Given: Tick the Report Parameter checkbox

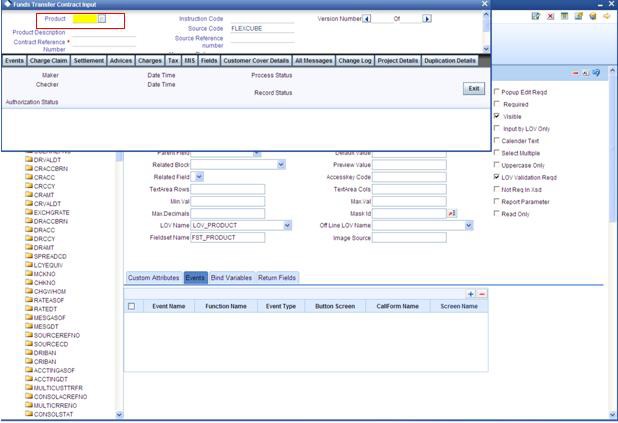Looking at the screenshot, I should click(497, 201).
